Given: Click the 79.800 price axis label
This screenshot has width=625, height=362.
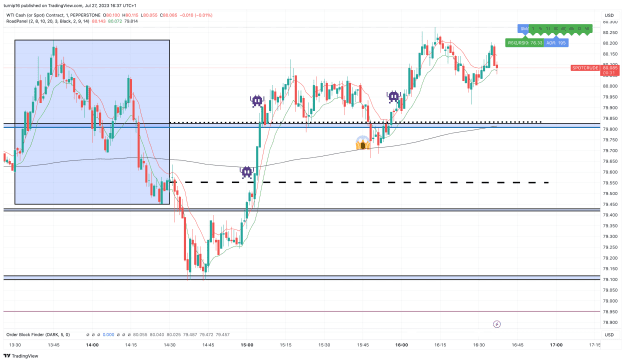Looking at the screenshot, I should pyautogui.click(x=610, y=130).
